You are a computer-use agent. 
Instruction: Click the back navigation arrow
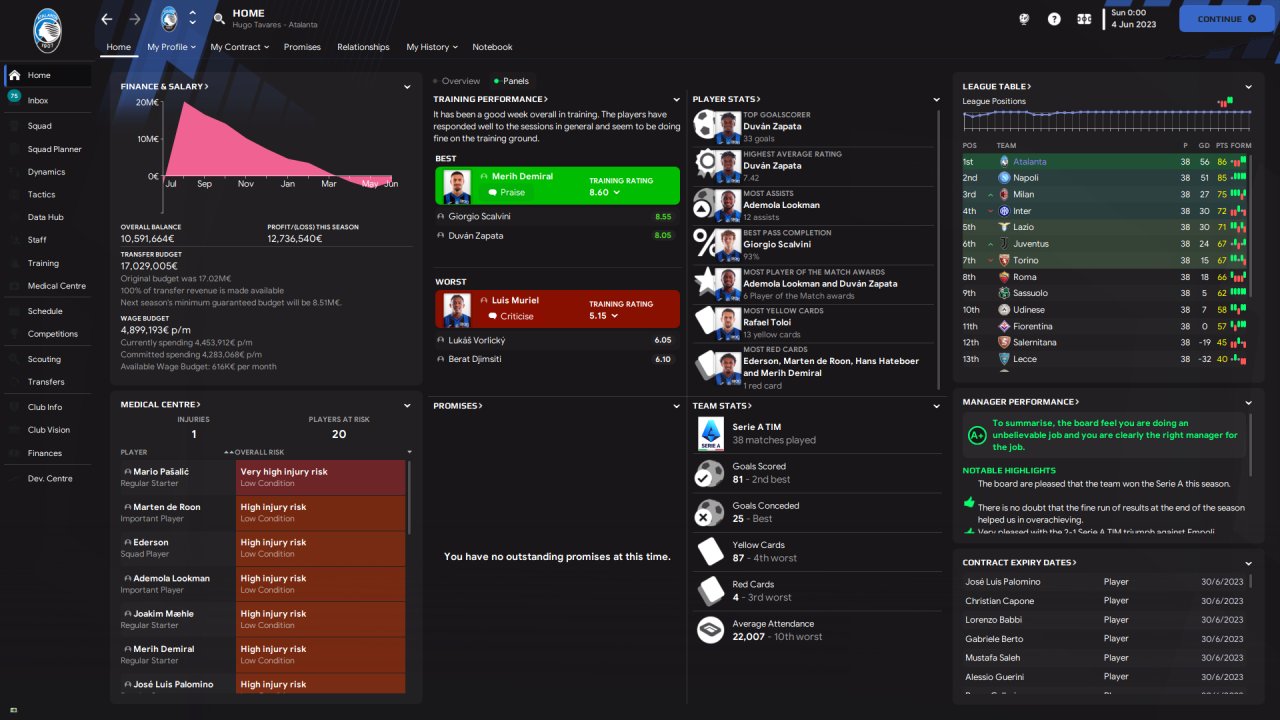point(107,19)
